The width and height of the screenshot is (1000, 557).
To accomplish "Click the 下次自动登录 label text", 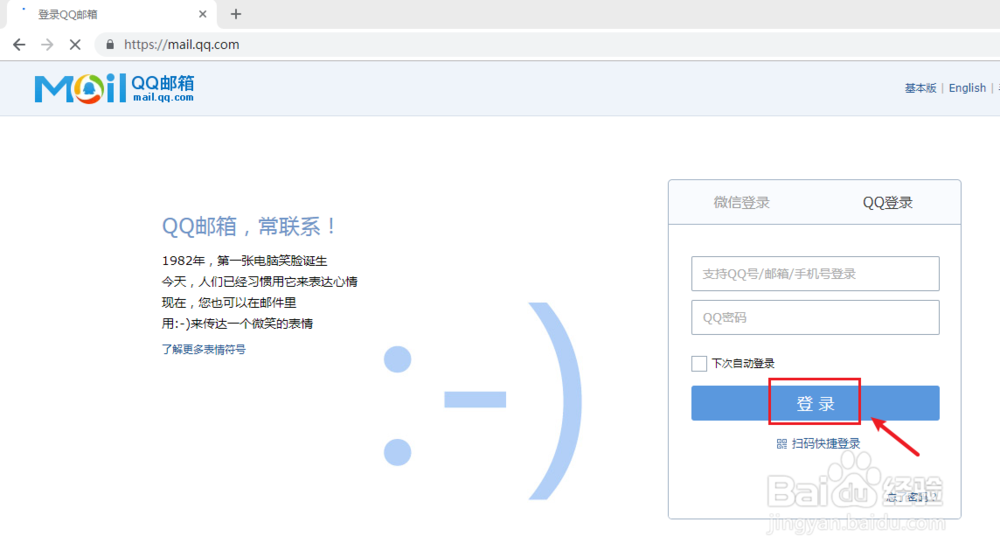I will 743,364.
